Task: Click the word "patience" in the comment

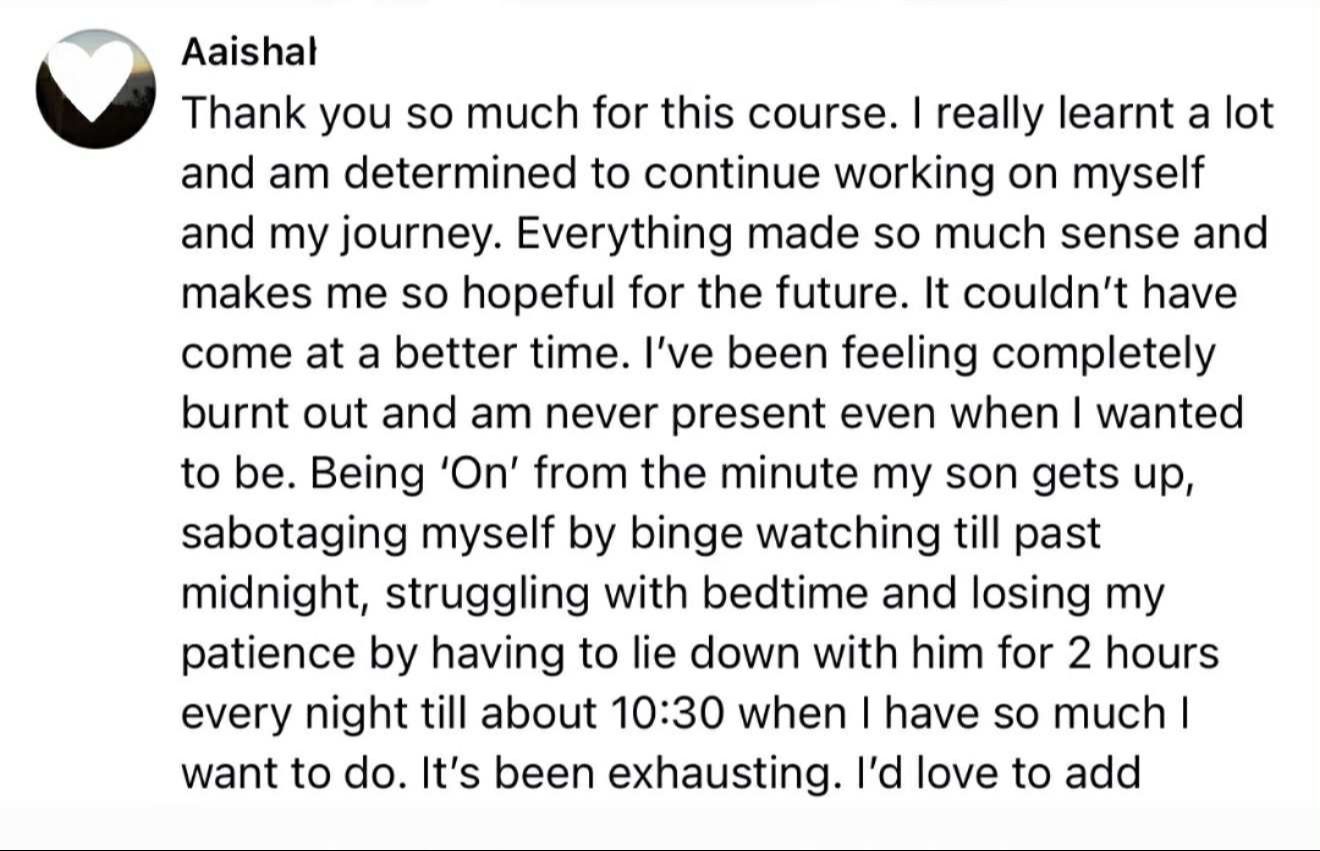Action: pos(266,654)
